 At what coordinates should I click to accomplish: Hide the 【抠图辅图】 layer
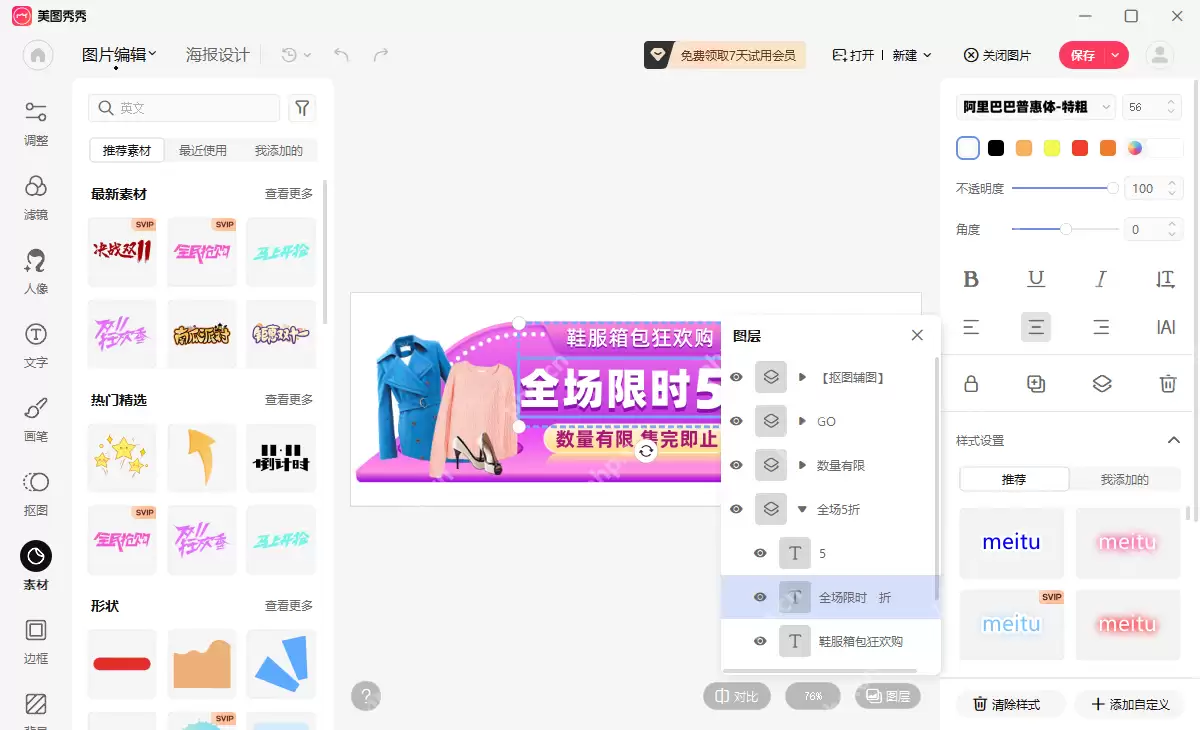coord(735,377)
